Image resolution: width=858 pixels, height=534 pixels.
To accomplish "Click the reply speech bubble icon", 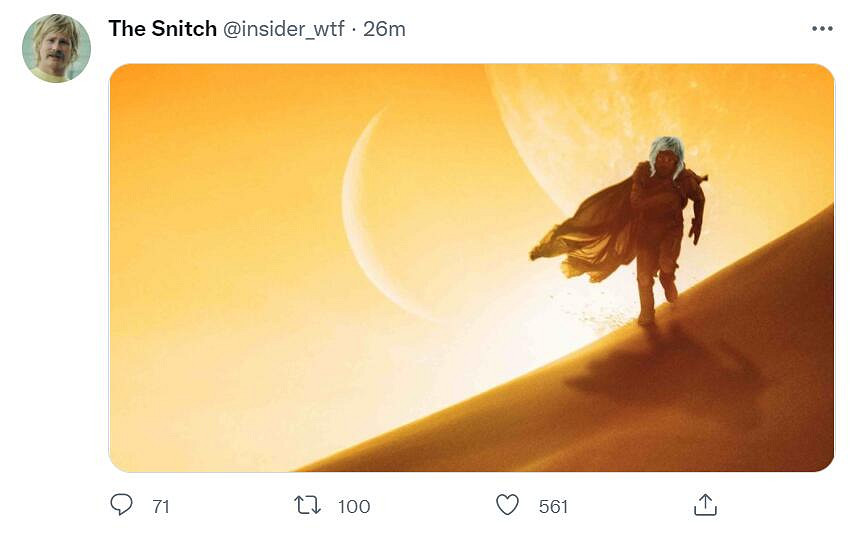I will [121, 505].
